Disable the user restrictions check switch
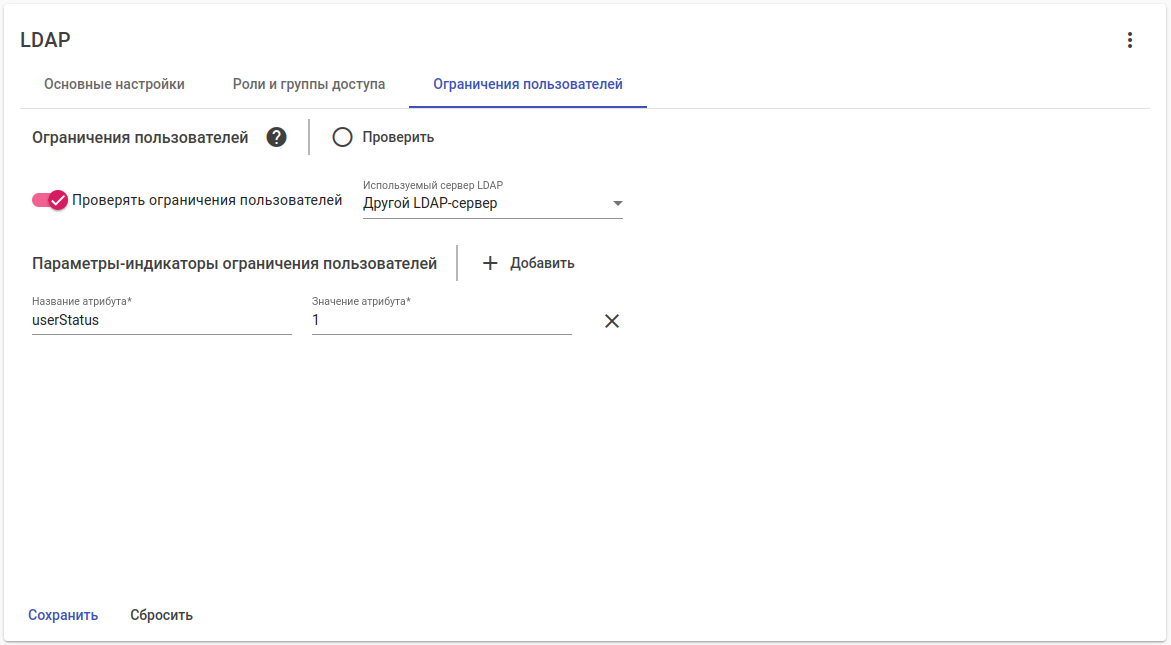Image resolution: width=1171 pixels, height=645 pixels. 50,200
